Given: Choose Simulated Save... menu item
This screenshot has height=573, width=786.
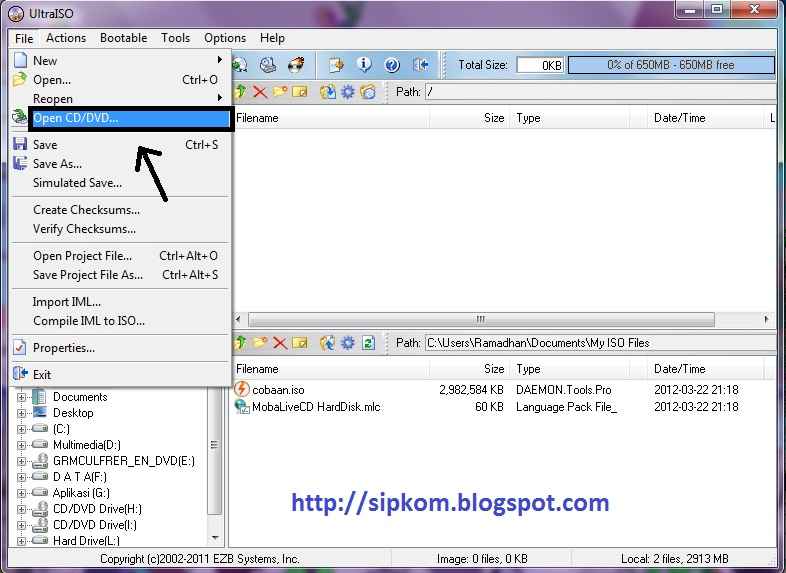Looking at the screenshot, I should coord(120,182).
